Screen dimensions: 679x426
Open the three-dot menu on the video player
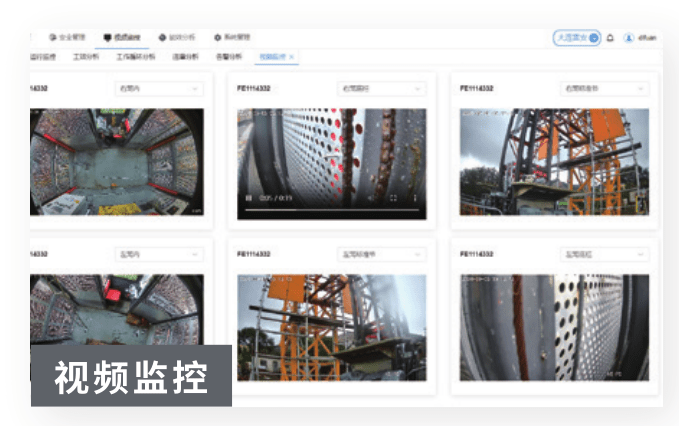point(416,199)
